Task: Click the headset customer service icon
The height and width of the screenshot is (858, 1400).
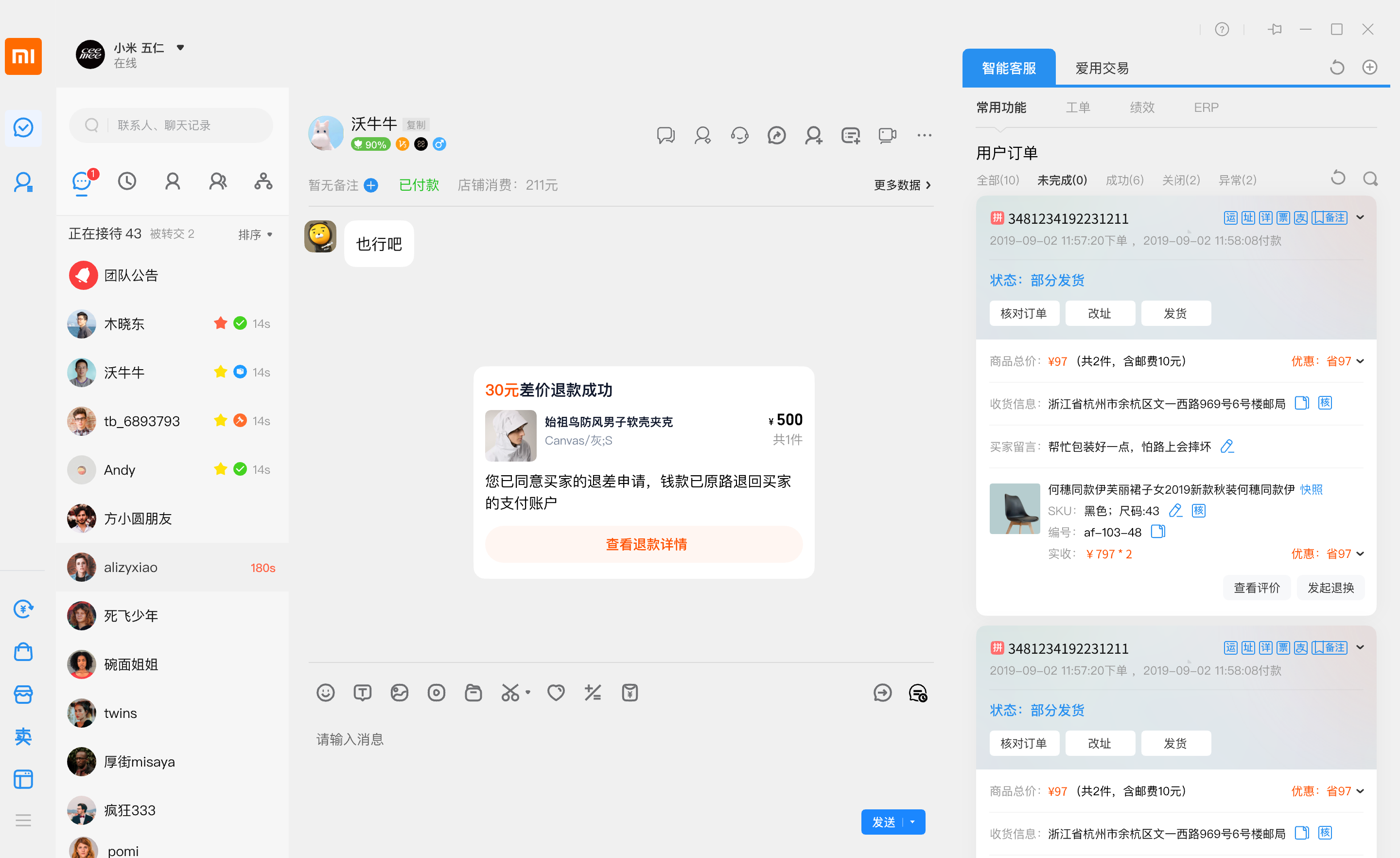Action: coord(739,135)
